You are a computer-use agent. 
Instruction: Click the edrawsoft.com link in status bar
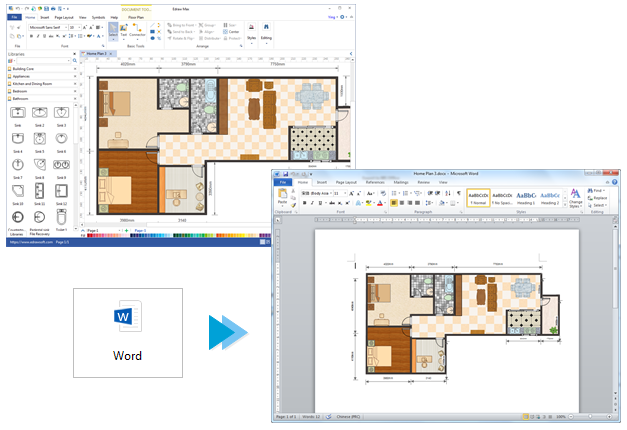(x=30, y=242)
